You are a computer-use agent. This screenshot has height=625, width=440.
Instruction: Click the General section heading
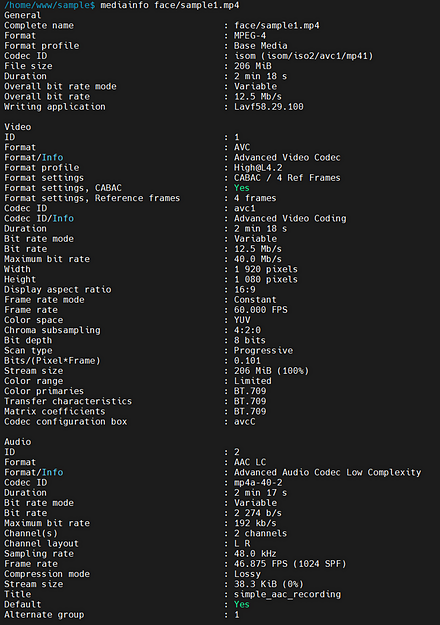pos(22,15)
